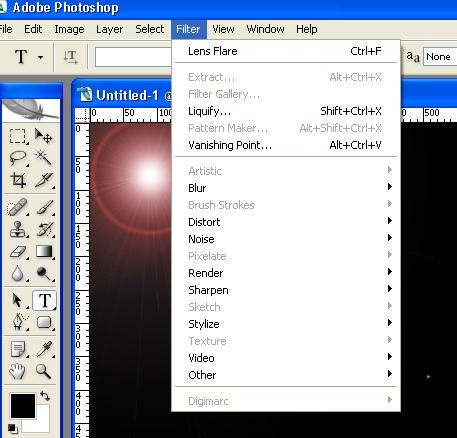Open the Edit menu
This screenshot has width=457, height=438.
(x=33, y=29)
